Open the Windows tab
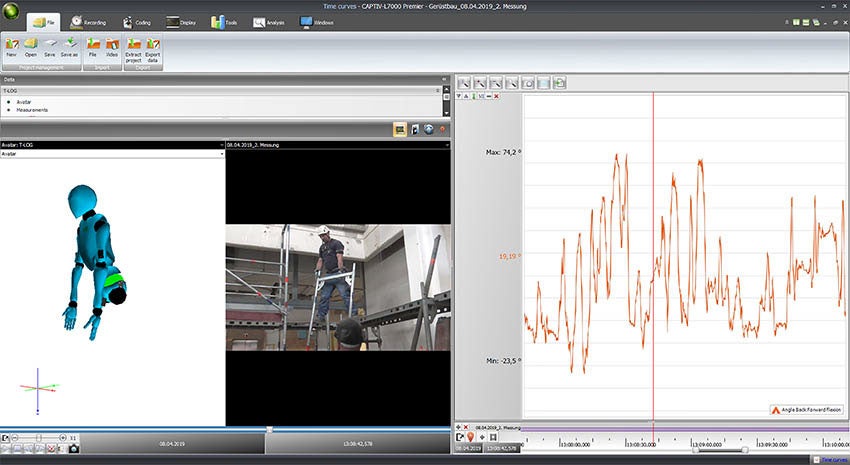This screenshot has width=850, height=465. (317, 22)
